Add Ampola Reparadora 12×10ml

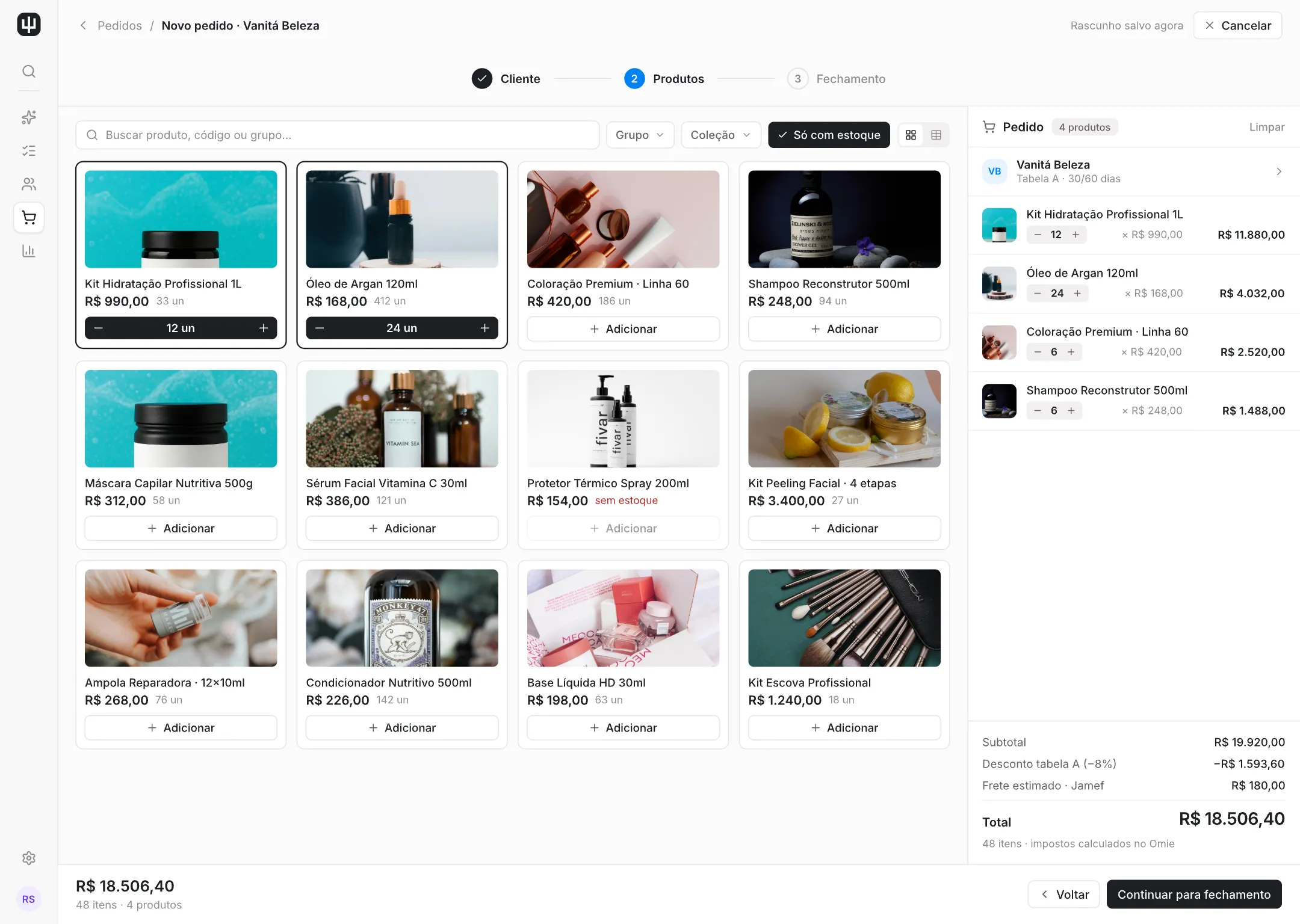point(181,727)
